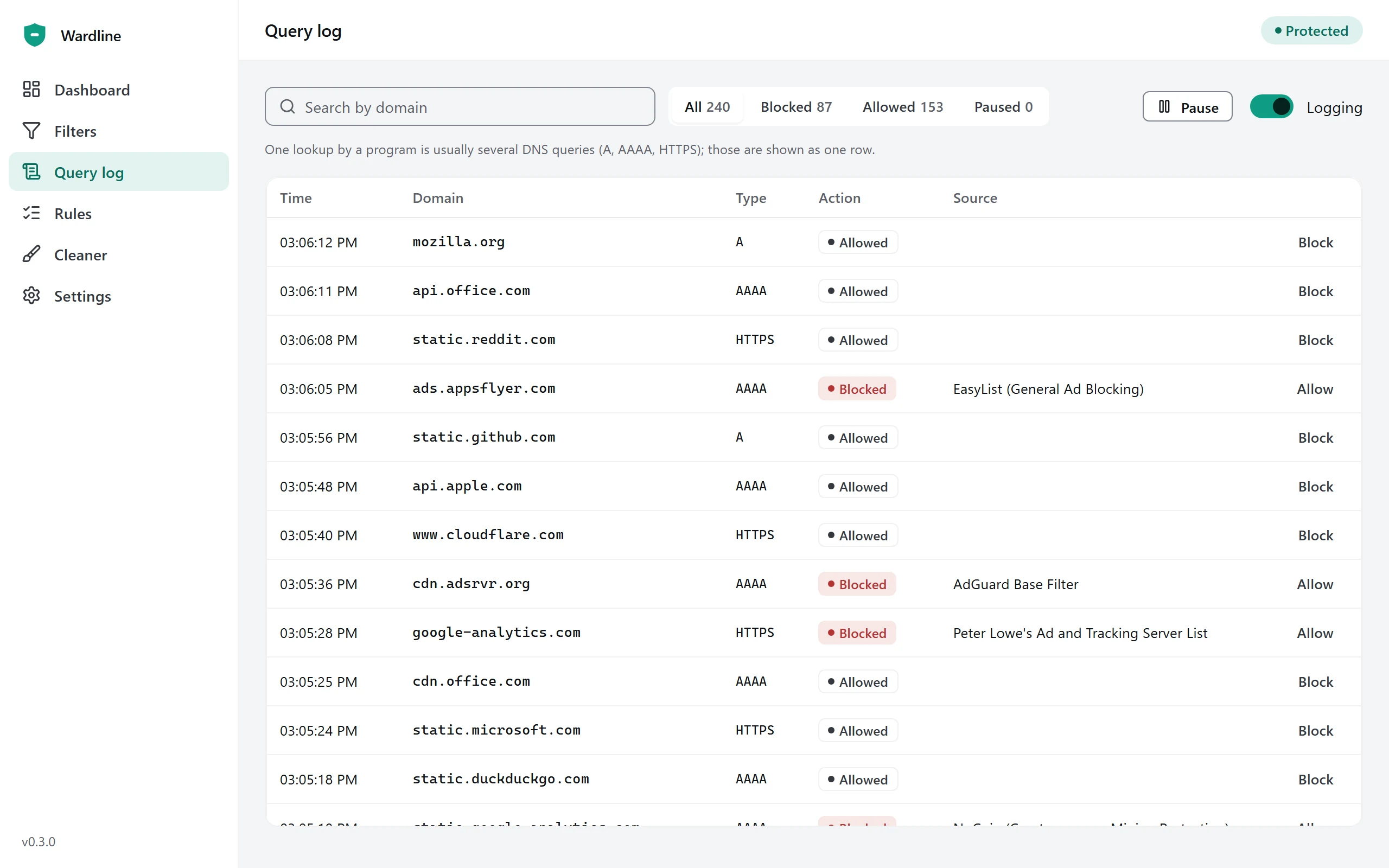Click Blocked badge for google-analytics.com
This screenshot has width=1389, height=868.
pyautogui.click(x=857, y=633)
